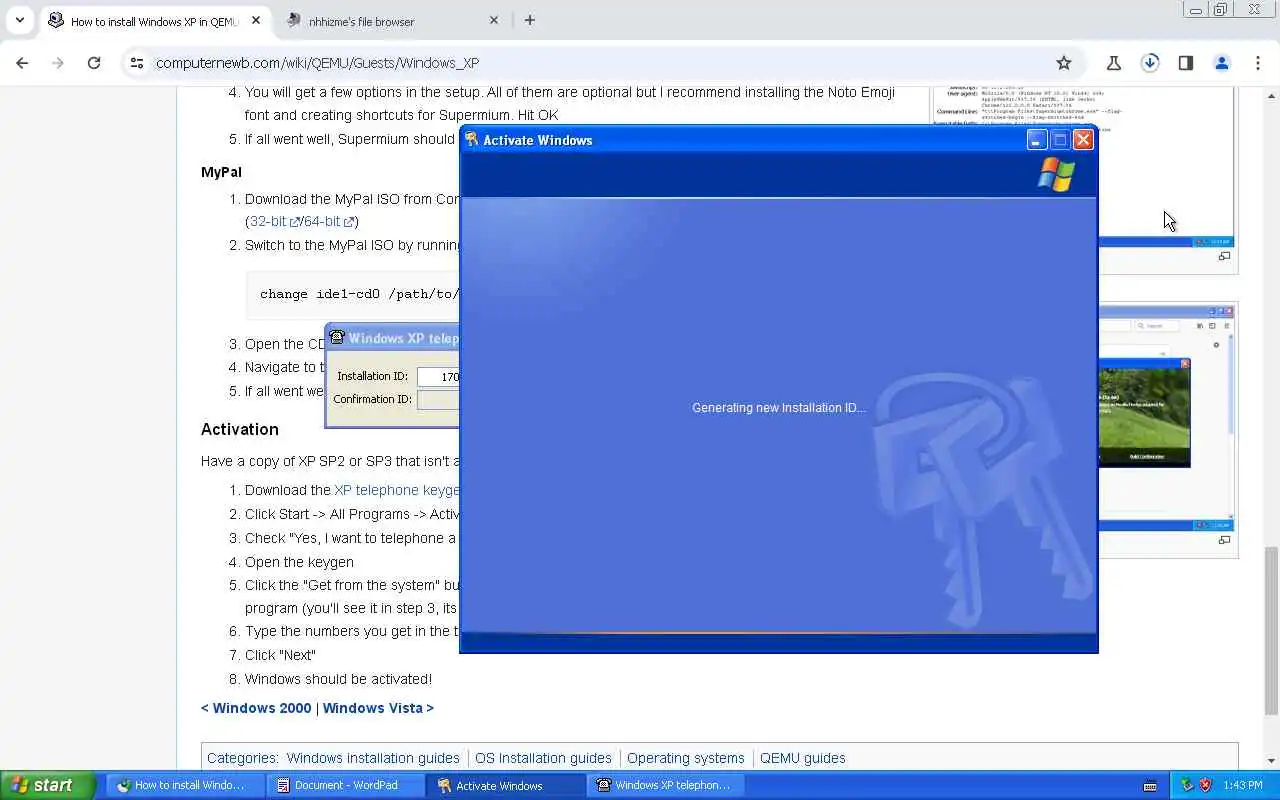This screenshot has height=800, width=1280.
Task: Close the 'How to install Windows XP' tab
Action: (256, 20)
